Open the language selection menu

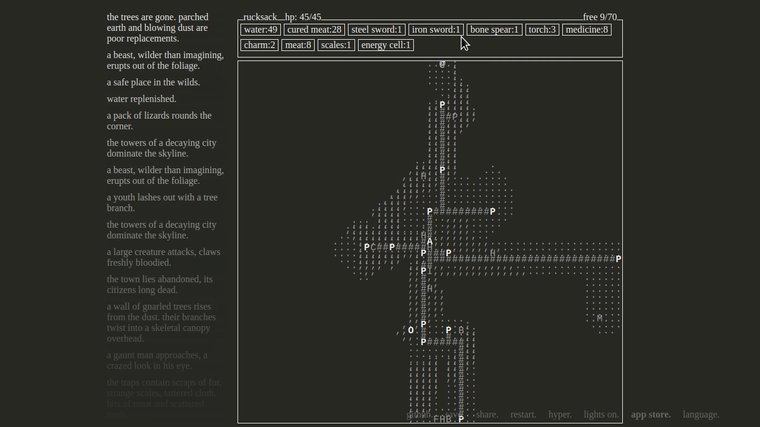pos(700,414)
